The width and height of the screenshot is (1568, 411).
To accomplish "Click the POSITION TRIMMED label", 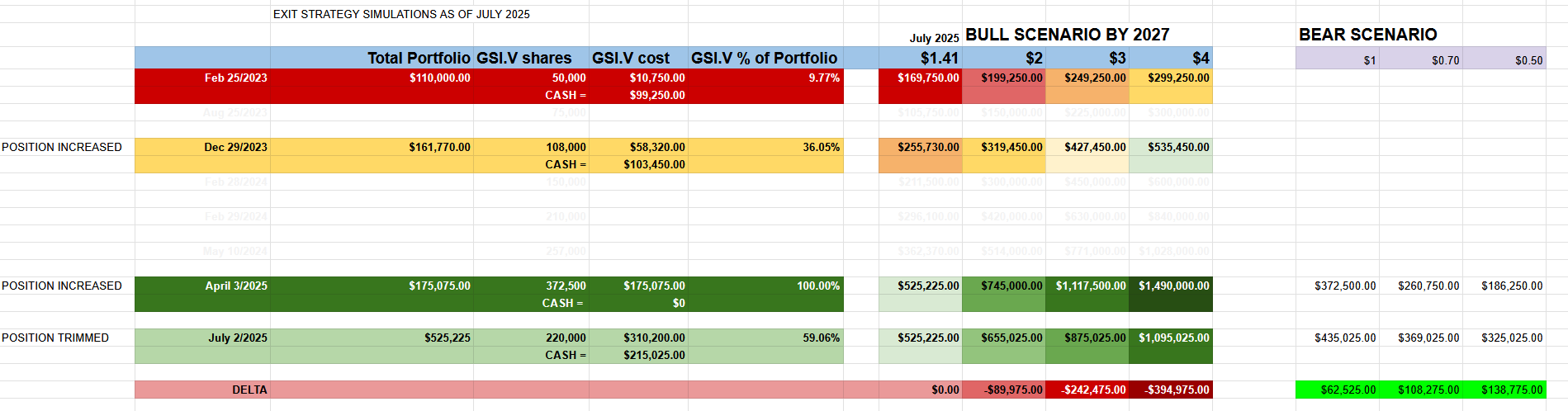I will pyautogui.click(x=55, y=338).
